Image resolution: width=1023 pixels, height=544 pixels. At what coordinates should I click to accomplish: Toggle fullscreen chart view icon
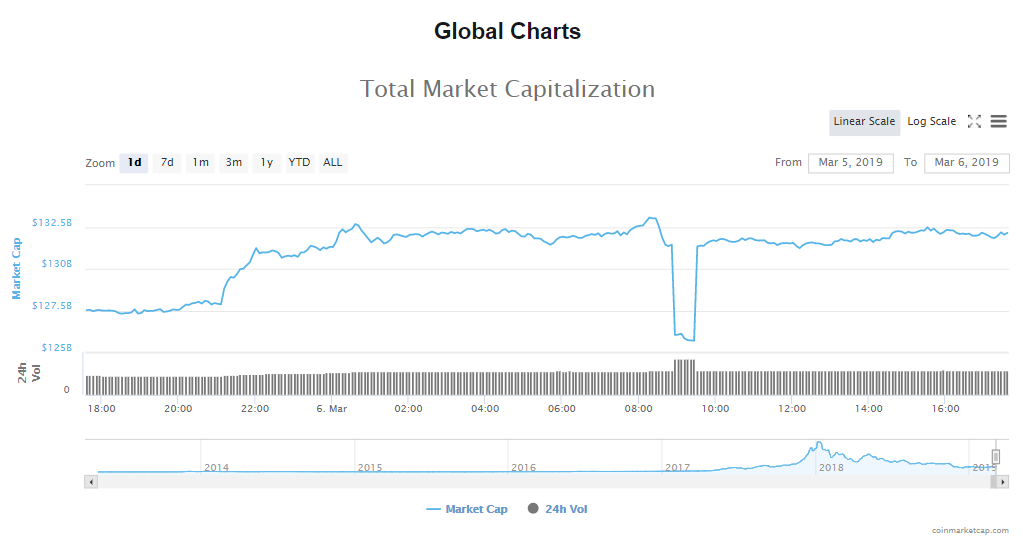tap(974, 122)
